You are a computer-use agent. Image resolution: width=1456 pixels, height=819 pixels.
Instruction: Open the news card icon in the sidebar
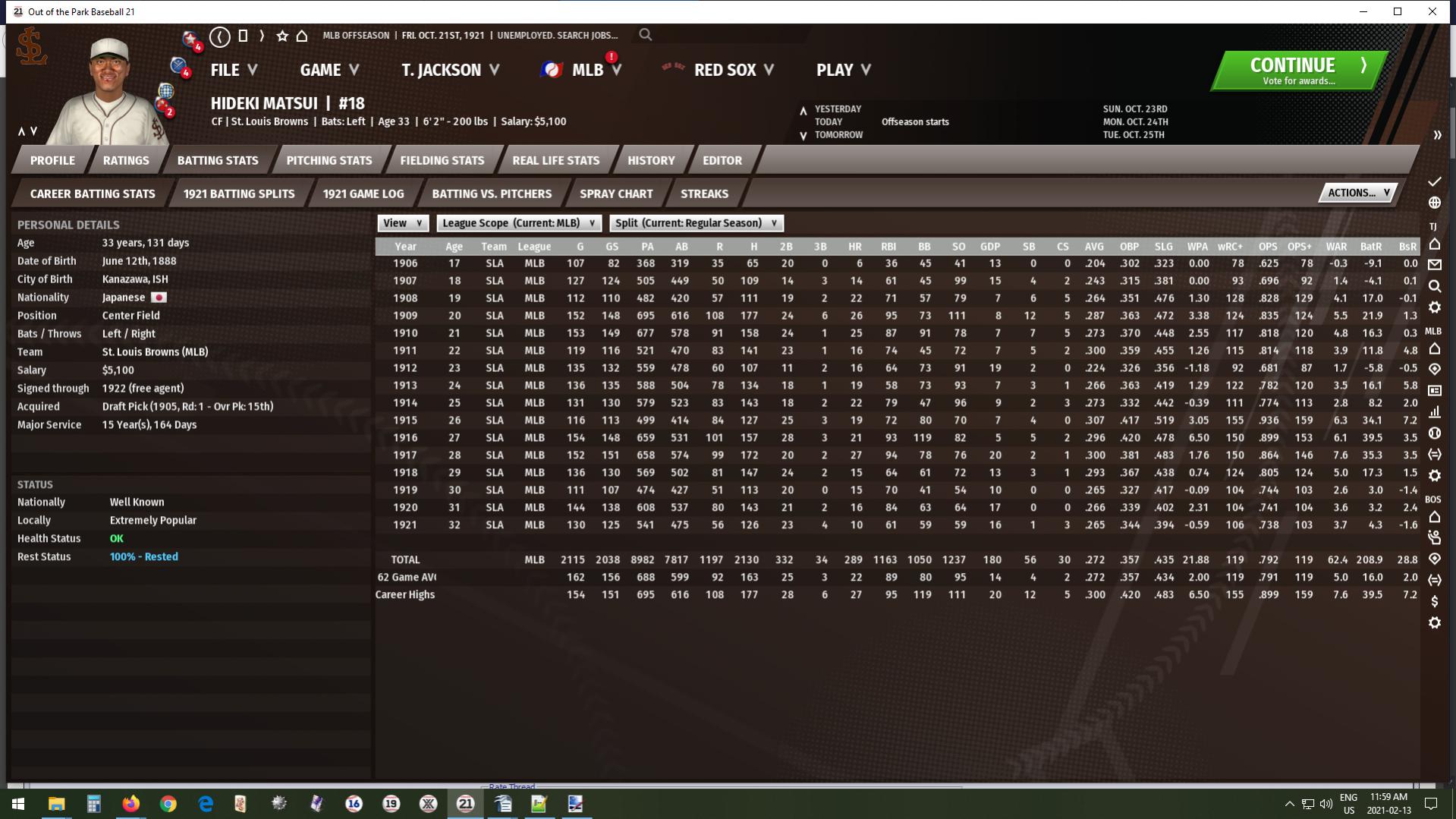click(x=1434, y=391)
